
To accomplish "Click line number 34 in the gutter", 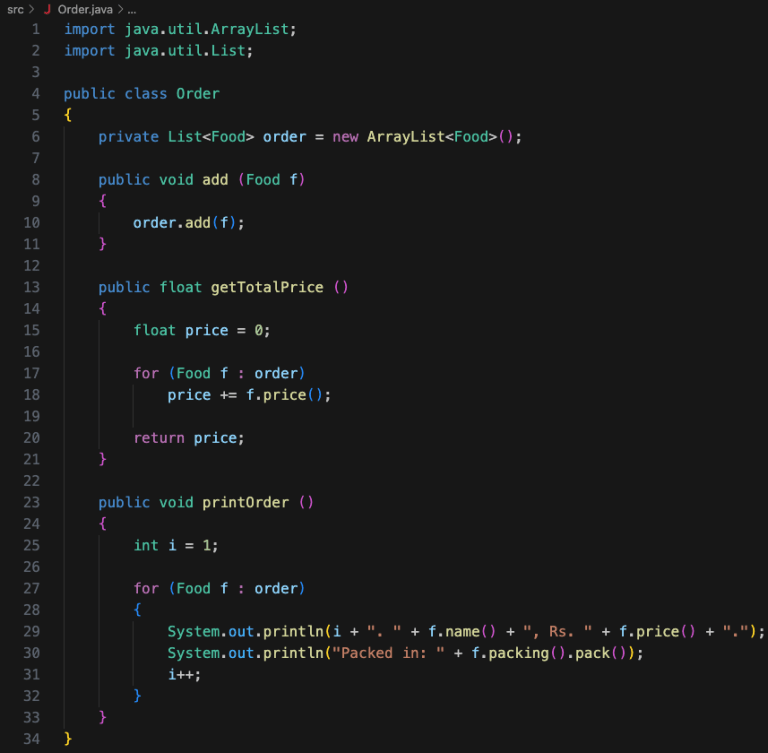I will (31, 738).
